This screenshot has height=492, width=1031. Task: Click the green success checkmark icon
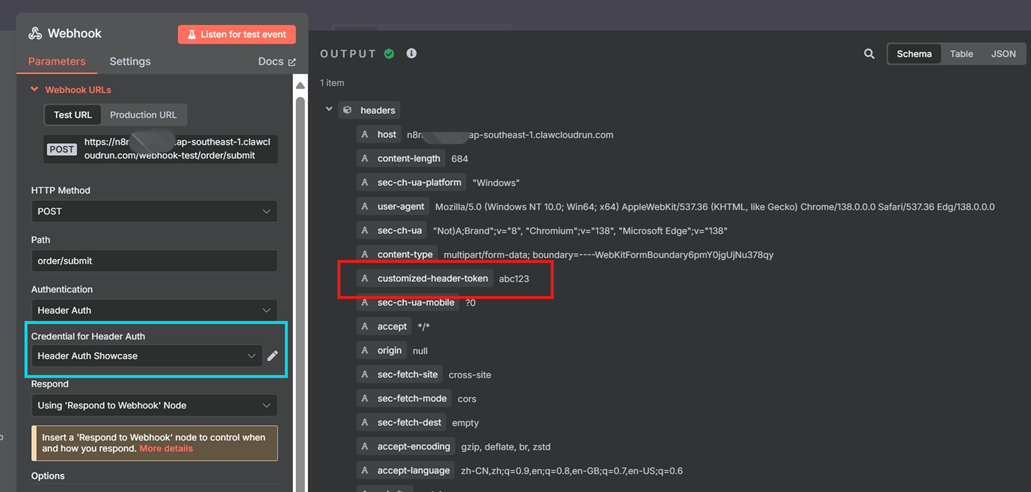[x=389, y=54]
